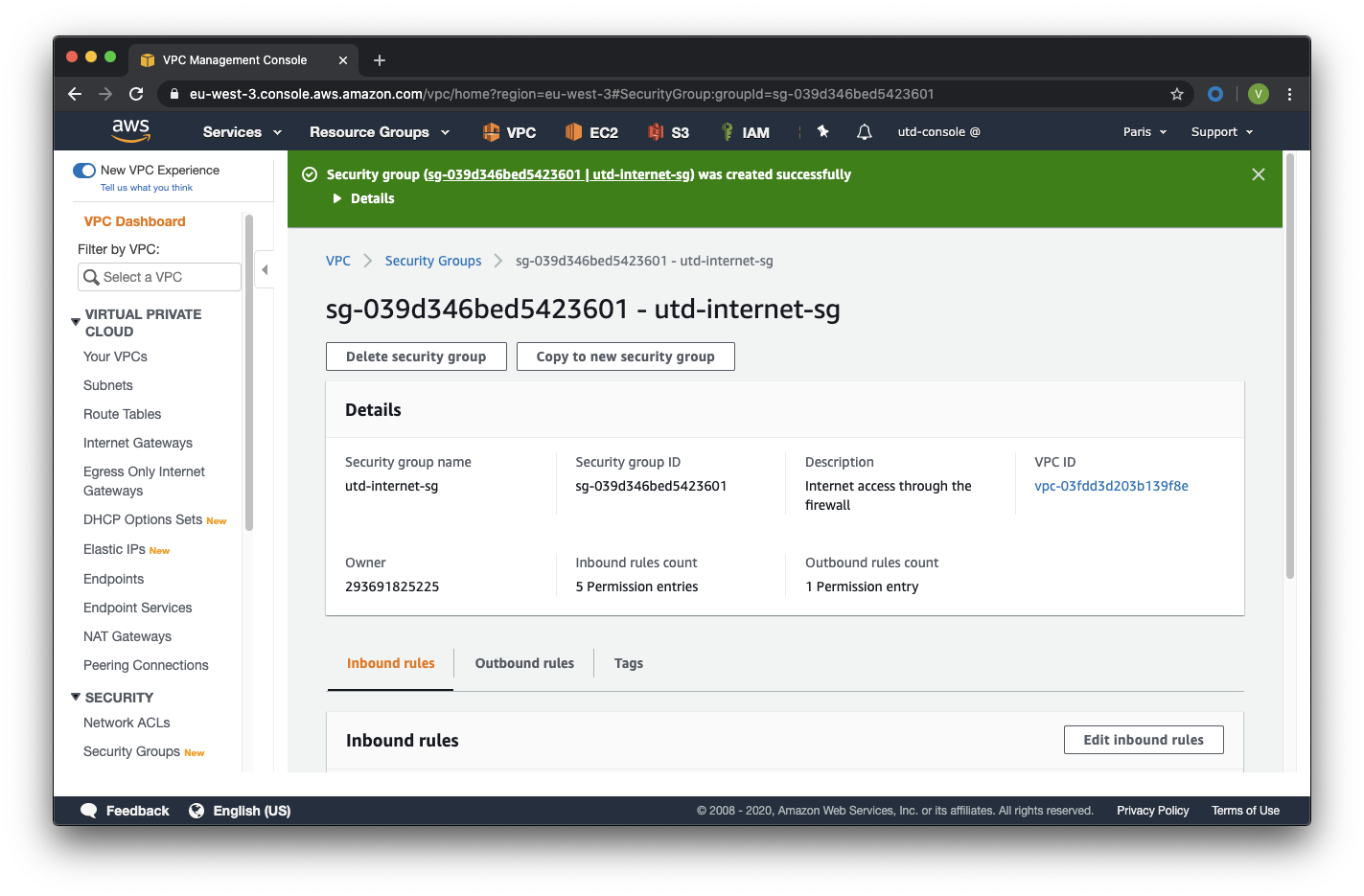Open the Paris region dropdown
Screen dimensions: 1364x896
click(1145, 132)
